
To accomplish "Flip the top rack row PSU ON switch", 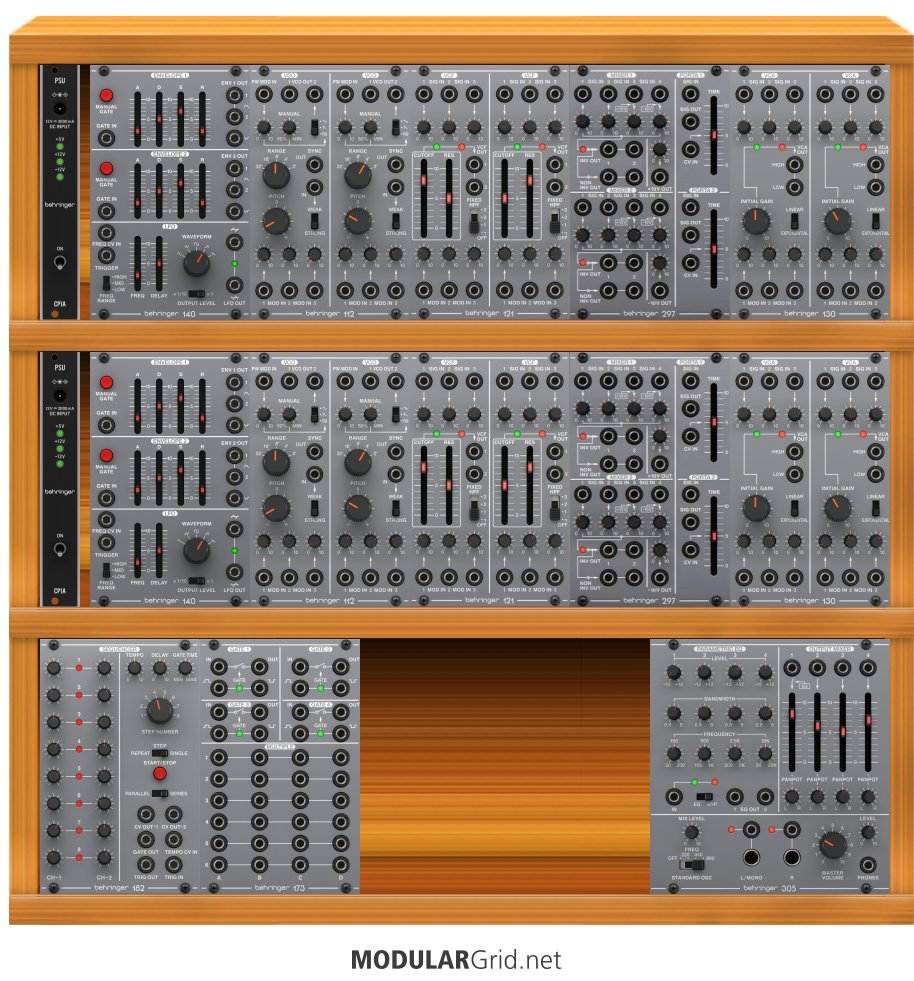I will point(59,262).
